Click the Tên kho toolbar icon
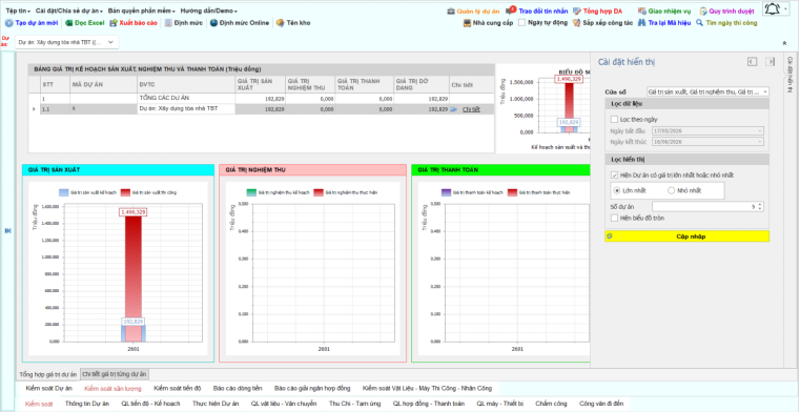 point(280,23)
